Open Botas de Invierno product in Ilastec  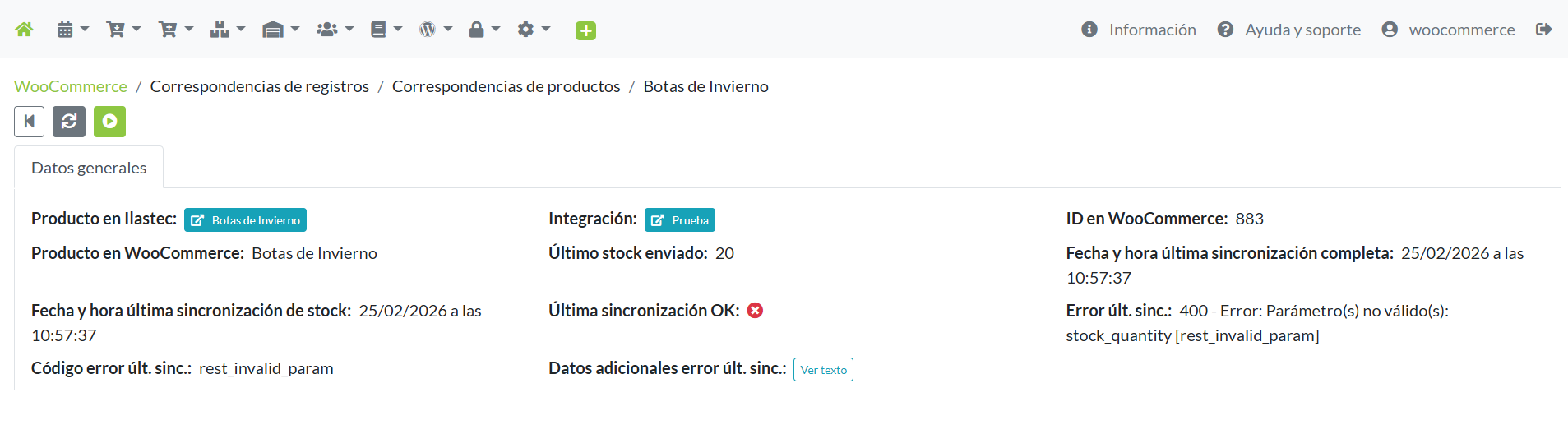click(245, 220)
